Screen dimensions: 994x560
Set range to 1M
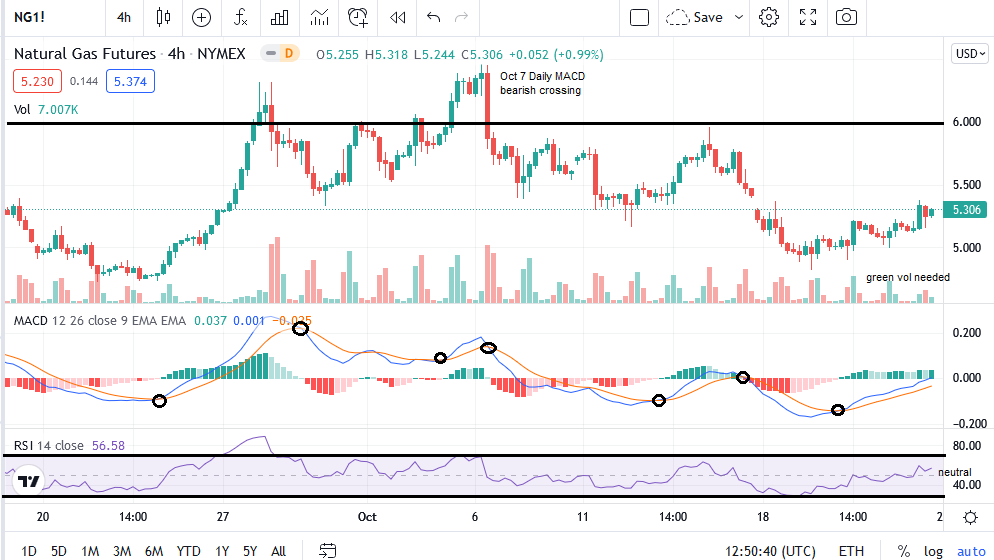pyautogui.click(x=90, y=550)
